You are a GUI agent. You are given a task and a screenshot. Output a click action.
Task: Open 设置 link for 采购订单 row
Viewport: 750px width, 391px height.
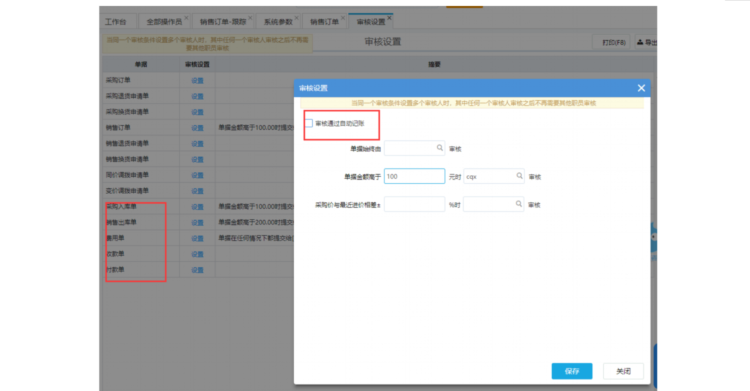click(x=198, y=80)
